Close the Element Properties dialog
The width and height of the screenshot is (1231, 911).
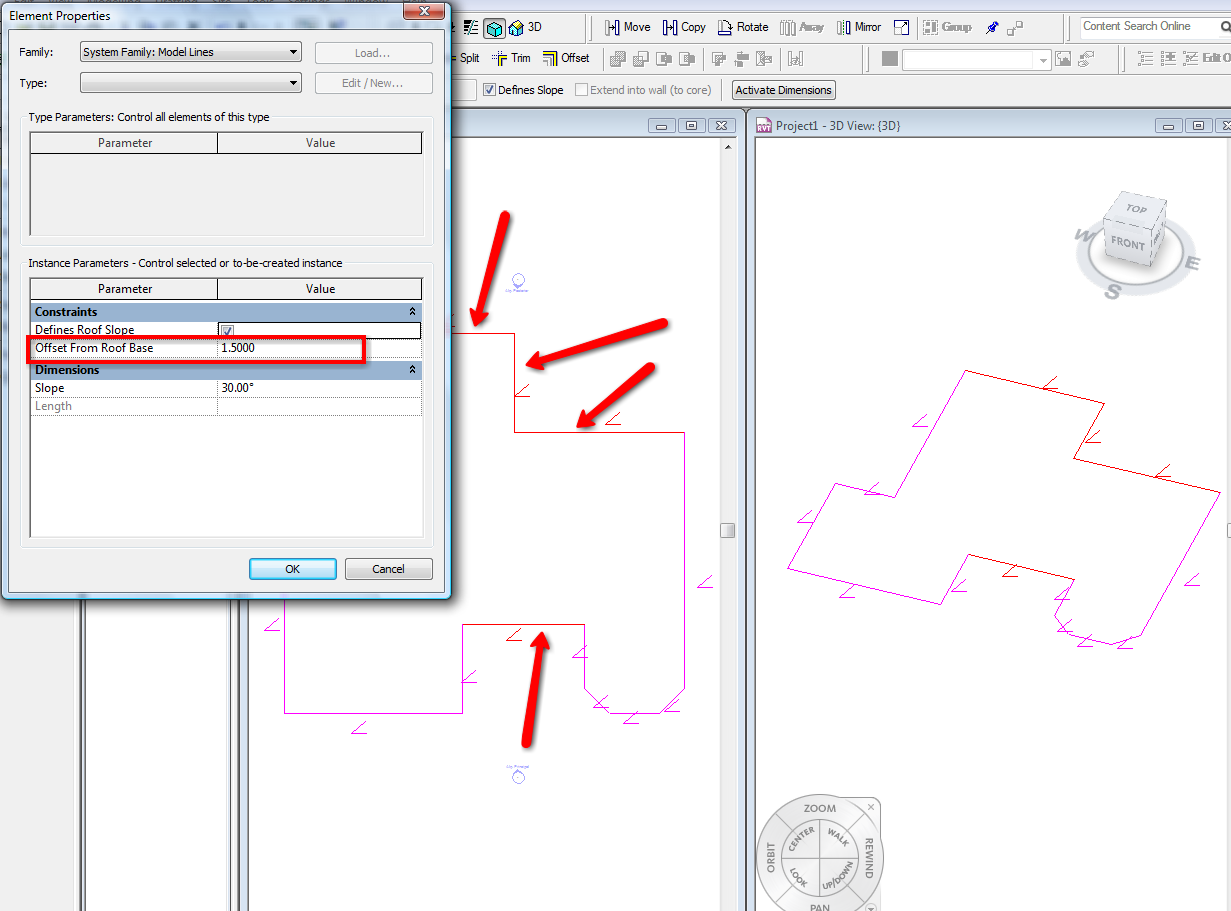point(424,10)
